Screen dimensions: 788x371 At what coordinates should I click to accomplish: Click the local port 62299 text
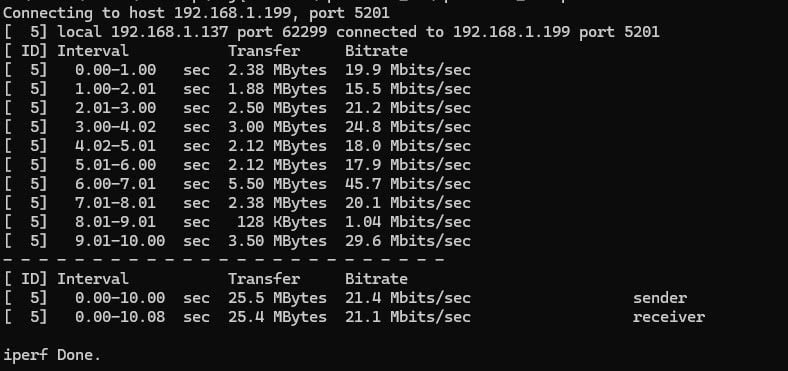tap(281, 32)
